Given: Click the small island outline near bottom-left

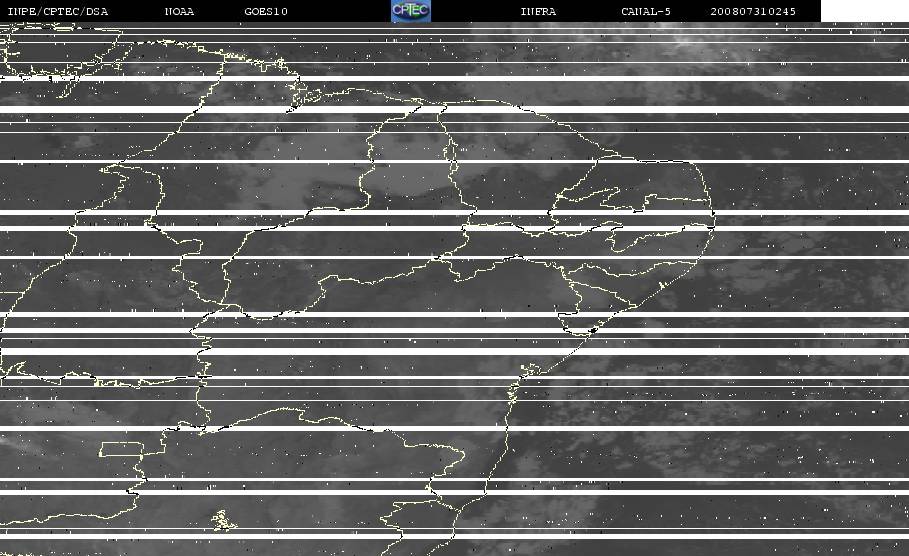Looking at the screenshot, I should pos(223,520).
